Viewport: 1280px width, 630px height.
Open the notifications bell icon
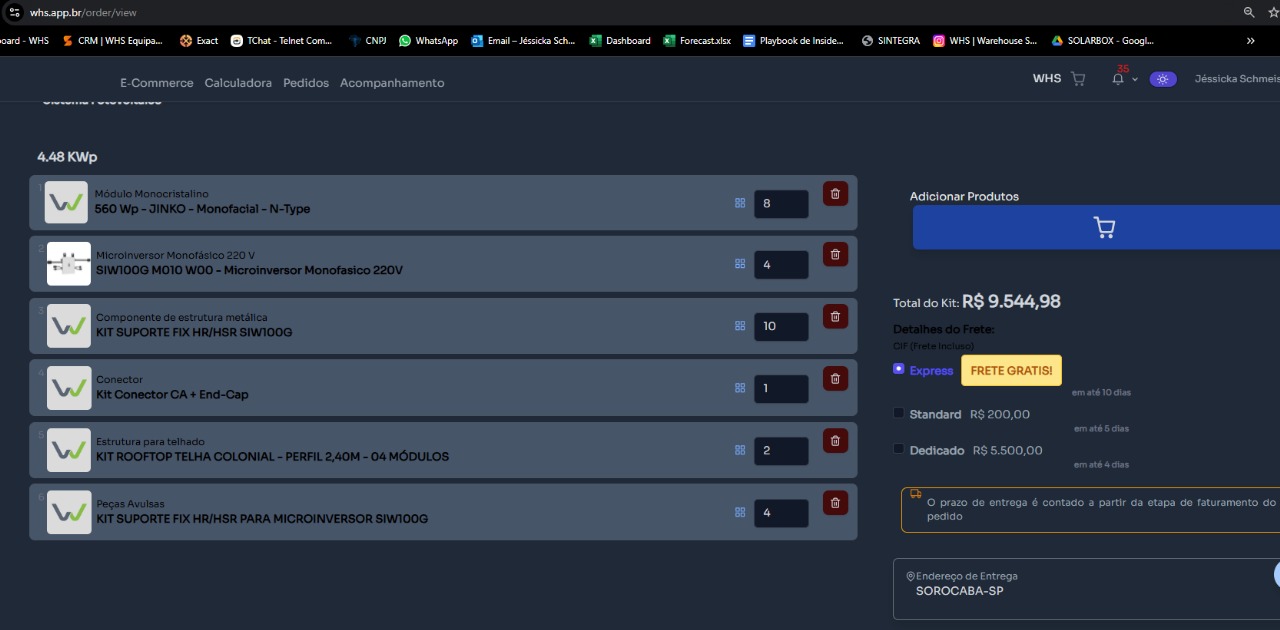(x=1118, y=79)
